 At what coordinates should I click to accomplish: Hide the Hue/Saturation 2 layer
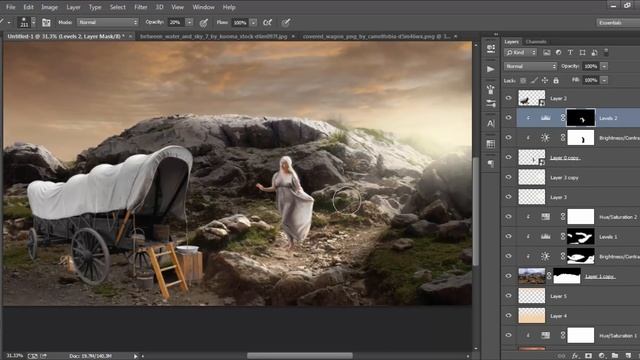(509, 217)
